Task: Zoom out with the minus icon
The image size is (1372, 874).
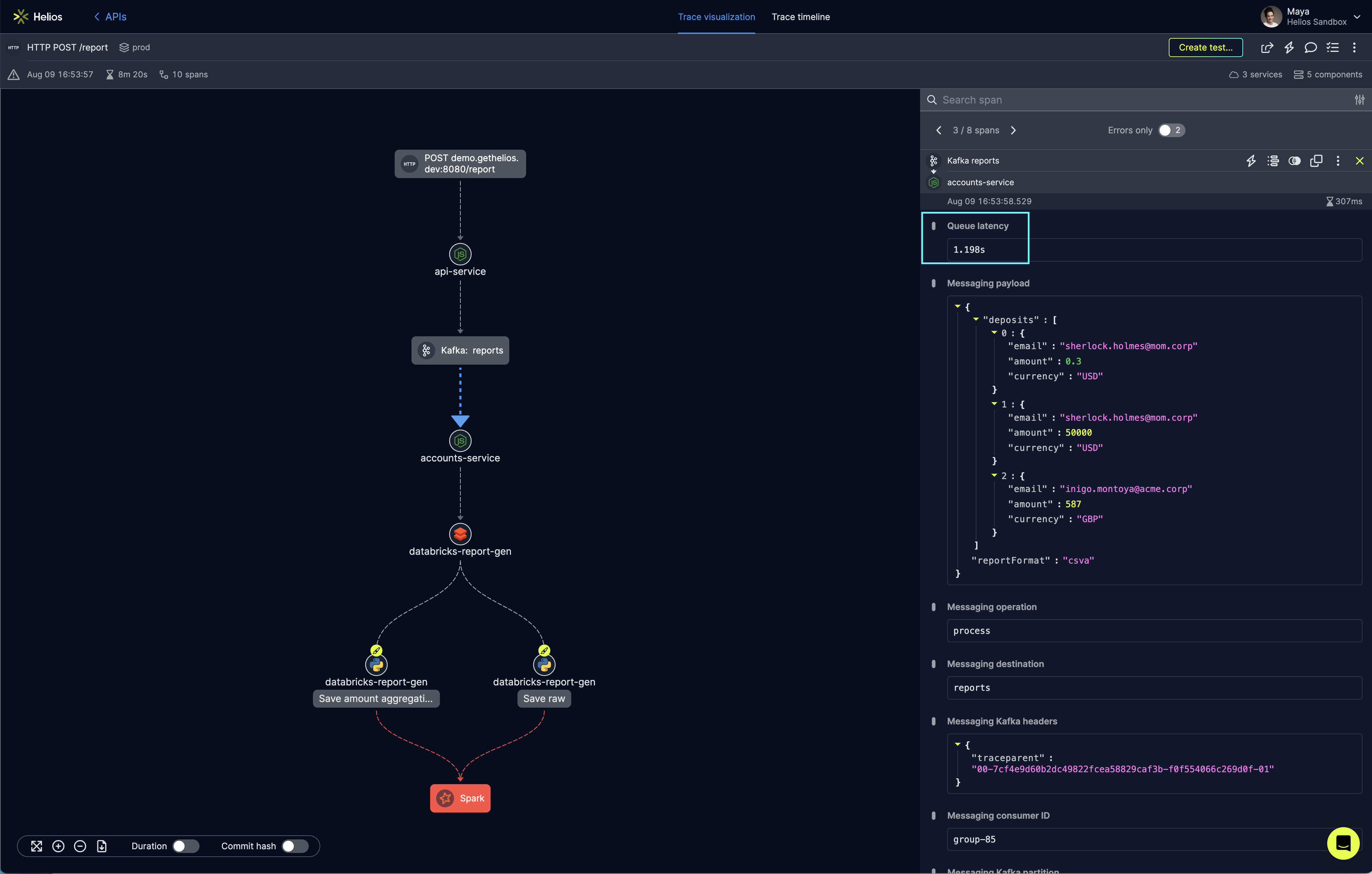Action: pyautogui.click(x=80, y=846)
